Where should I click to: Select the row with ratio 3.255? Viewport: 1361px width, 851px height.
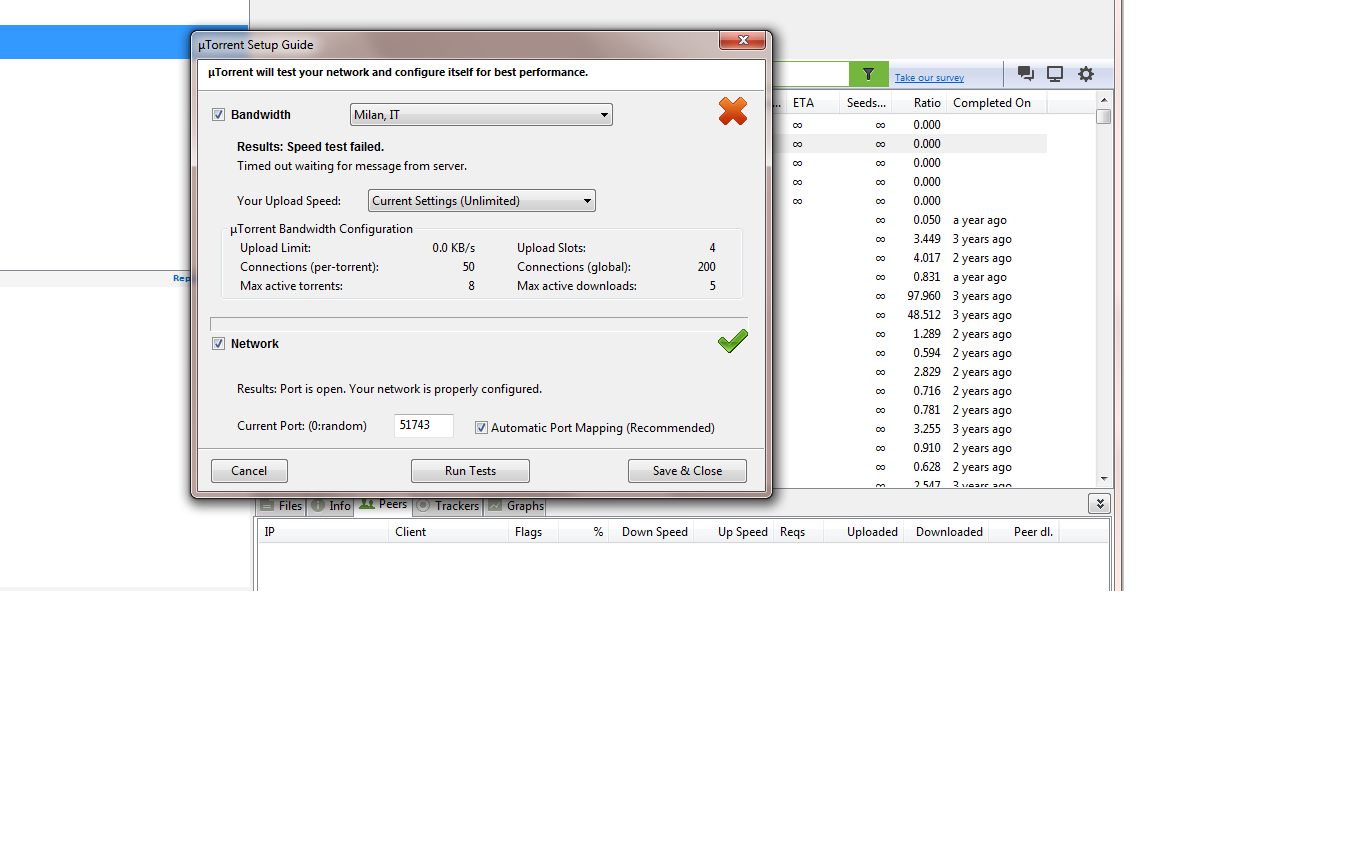click(908, 429)
